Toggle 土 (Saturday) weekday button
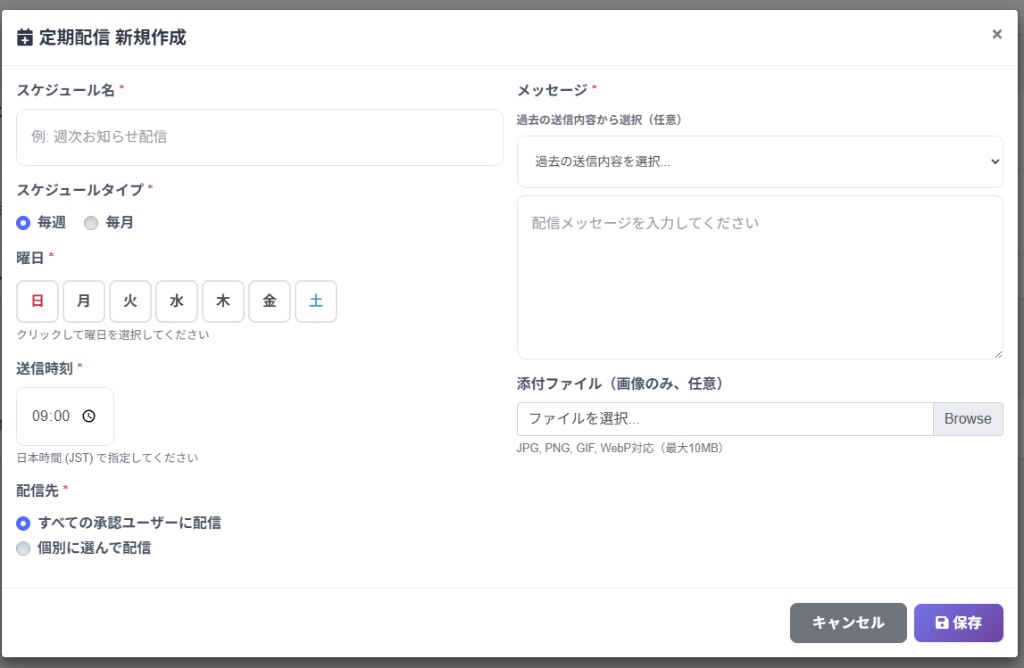This screenshot has width=1024, height=668. [316, 300]
